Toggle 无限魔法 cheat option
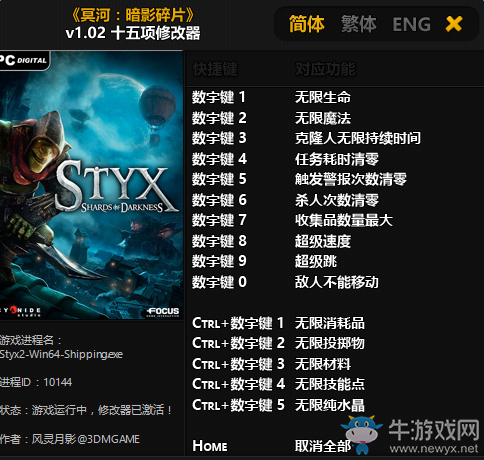 pos(323,118)
